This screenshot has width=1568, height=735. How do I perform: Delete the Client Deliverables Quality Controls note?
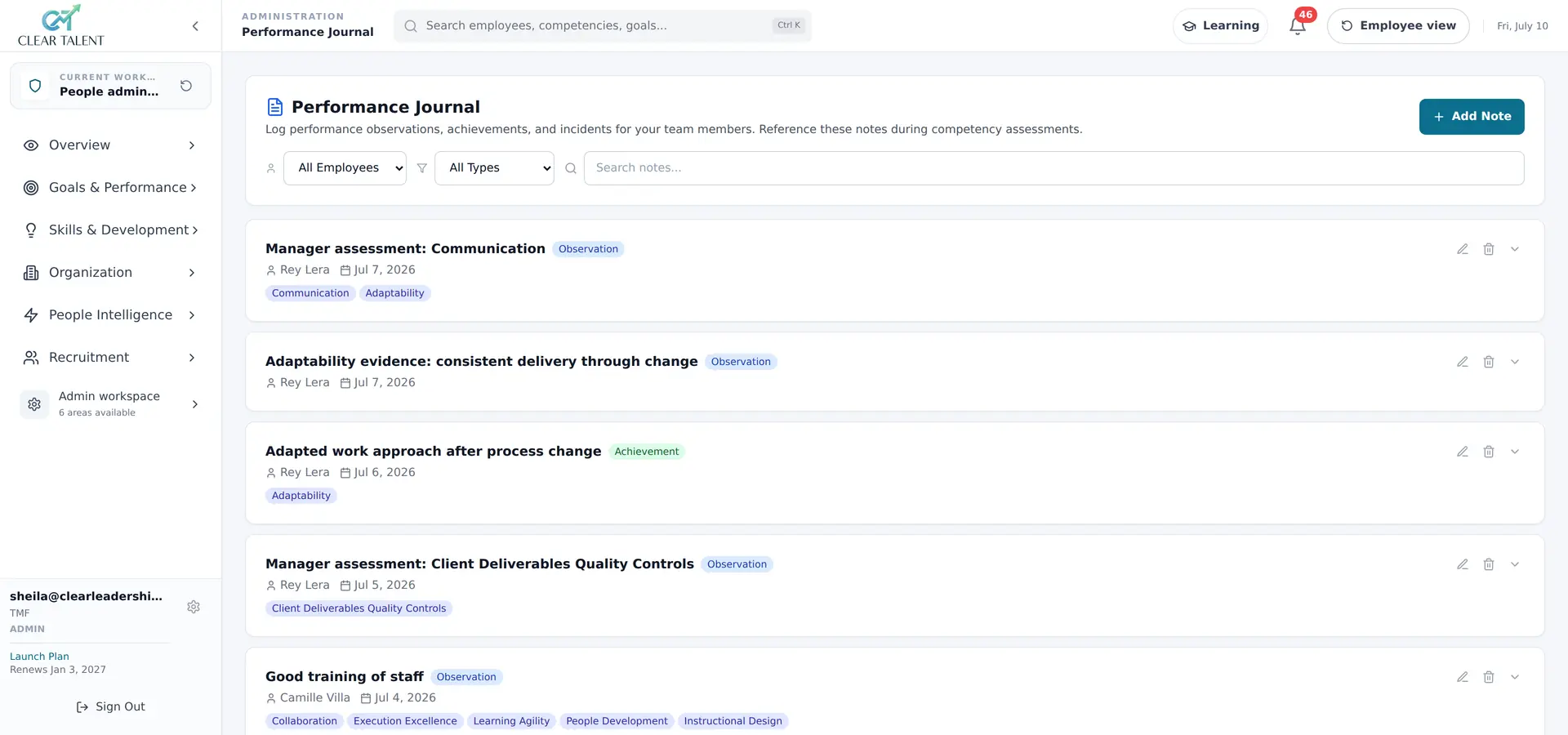[x=1489, y=564]
